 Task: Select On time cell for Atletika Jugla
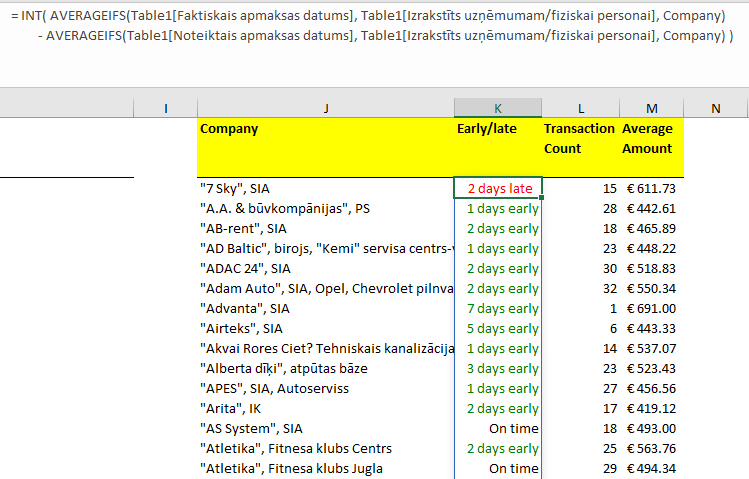tap(498, 469)
